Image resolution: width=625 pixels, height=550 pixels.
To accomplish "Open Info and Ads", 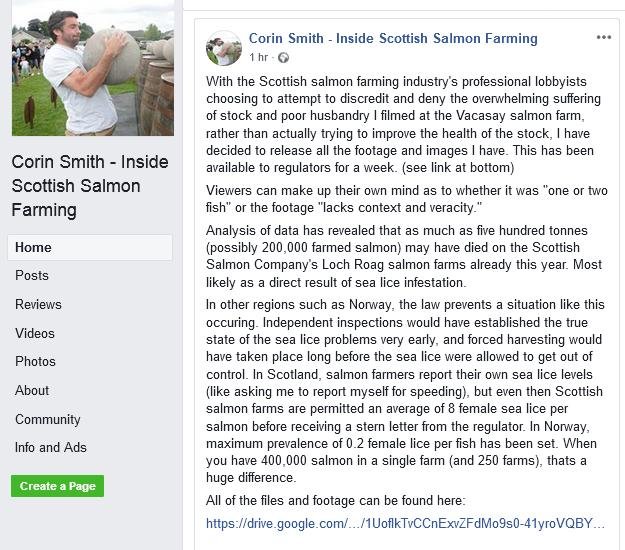I will pos(51,447).
